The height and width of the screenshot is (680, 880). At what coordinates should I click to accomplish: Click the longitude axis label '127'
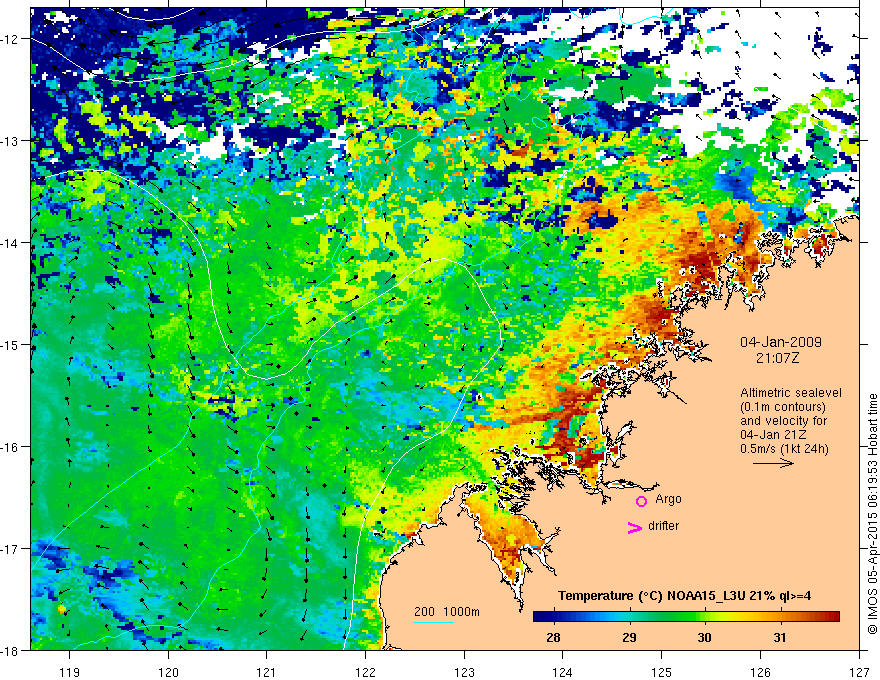pyautogui.click(x=859, y=672)
